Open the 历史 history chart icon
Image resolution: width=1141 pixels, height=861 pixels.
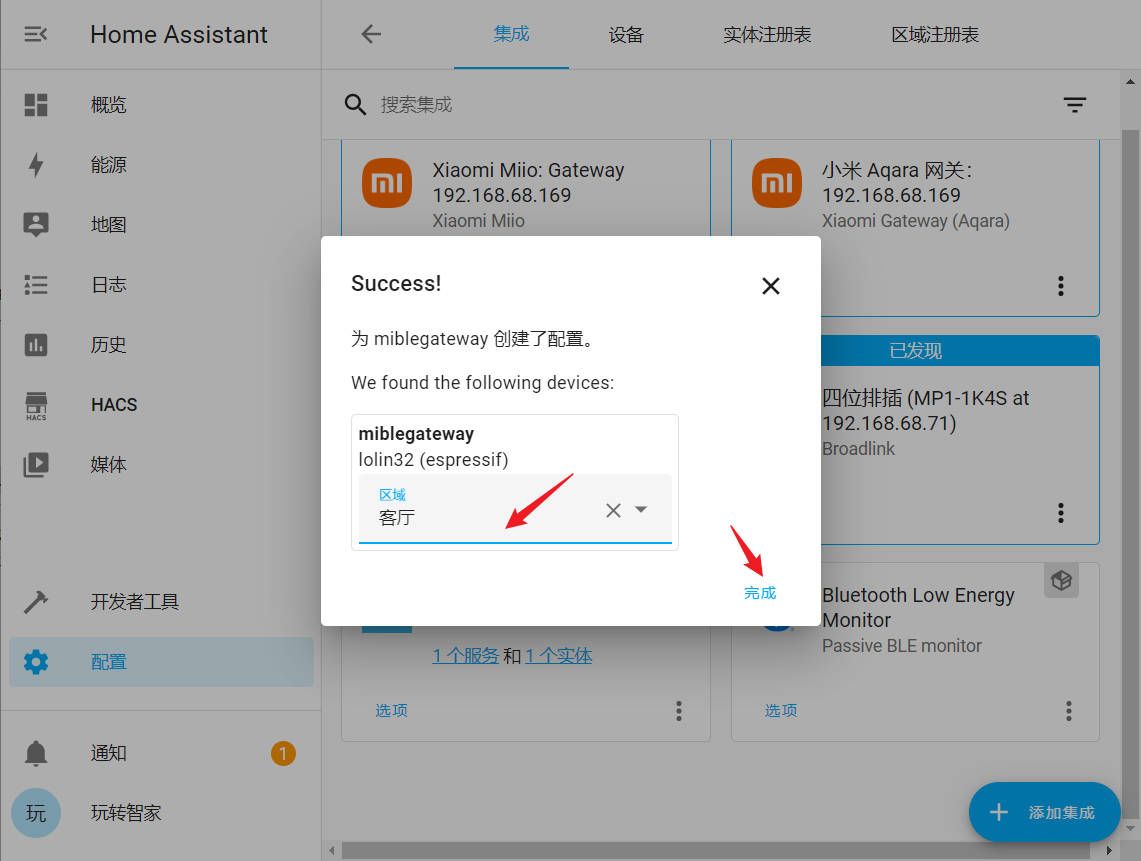click(36, 344)
